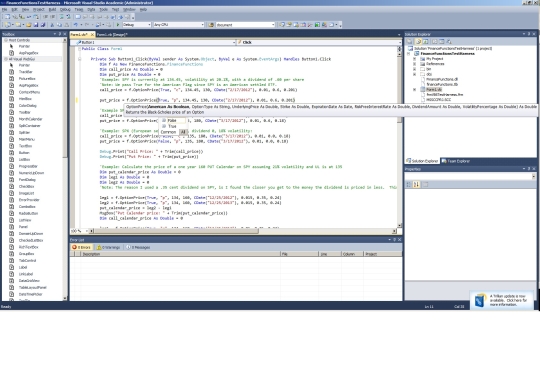Viewport: 540px width, 385px height.
Task: Open the Debug menu
Action: [x=65, y=10]
